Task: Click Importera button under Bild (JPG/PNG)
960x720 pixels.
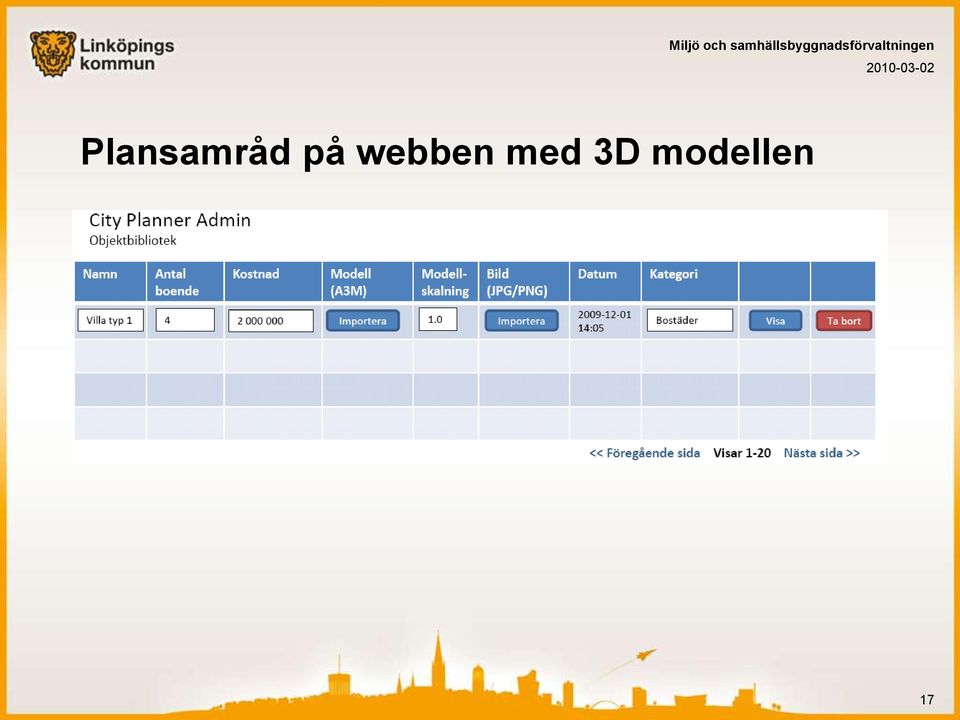Action: tap(521, 320)
